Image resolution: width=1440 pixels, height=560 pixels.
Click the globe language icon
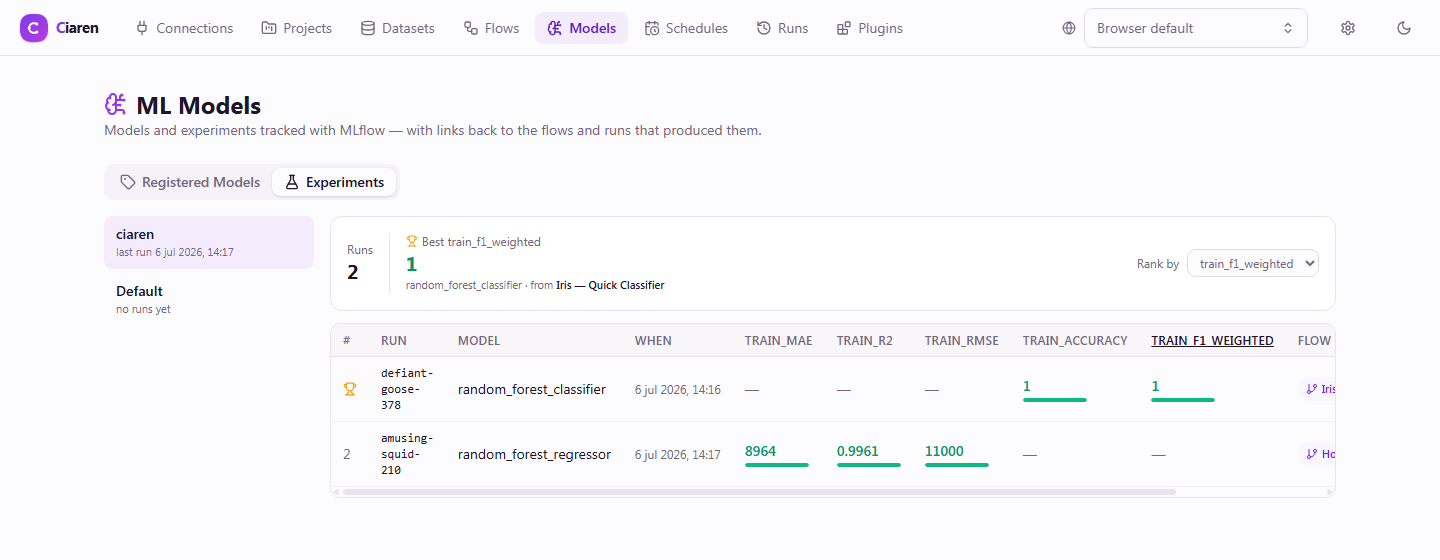(1069, 28)
